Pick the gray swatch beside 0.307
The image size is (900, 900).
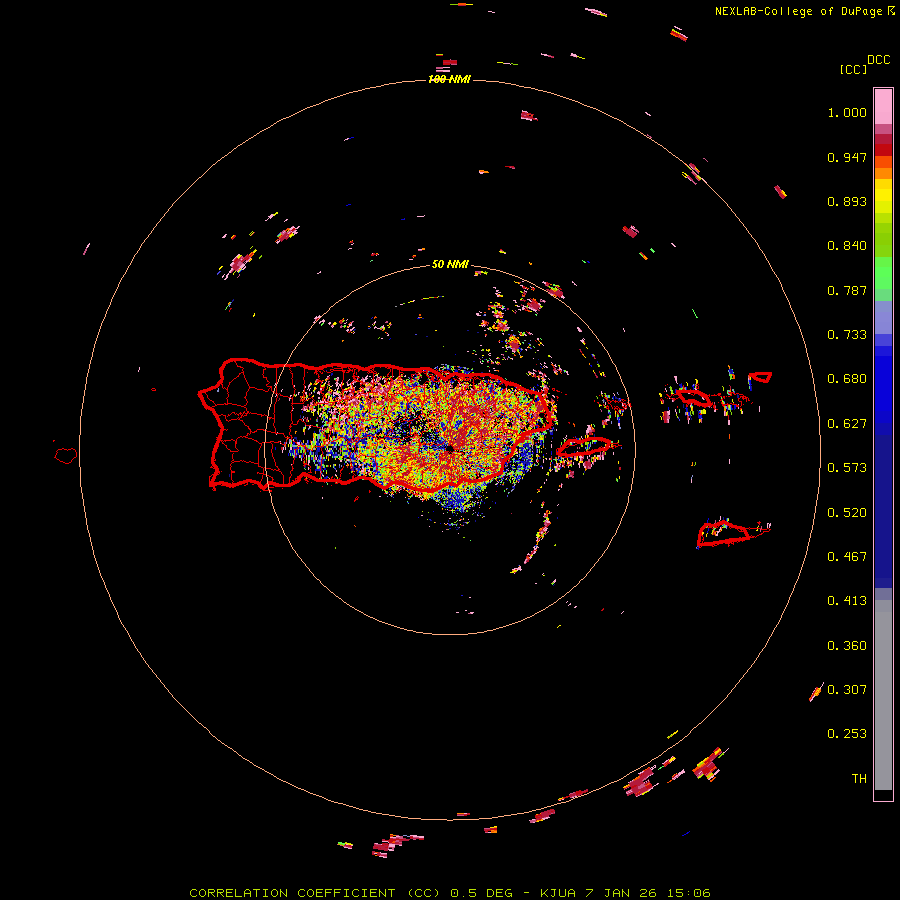(x=883, y=695)
